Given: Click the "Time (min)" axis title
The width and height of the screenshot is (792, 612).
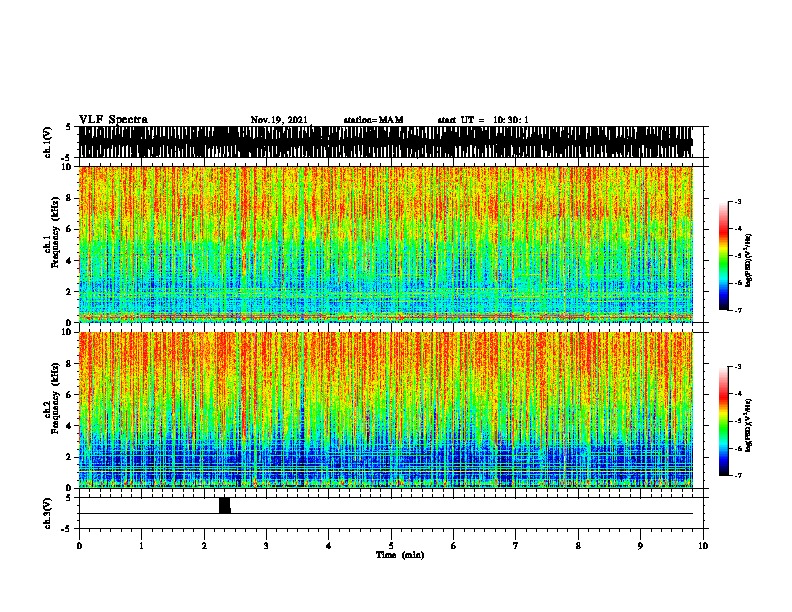Looking at the screenshot, I should (400, 555).
